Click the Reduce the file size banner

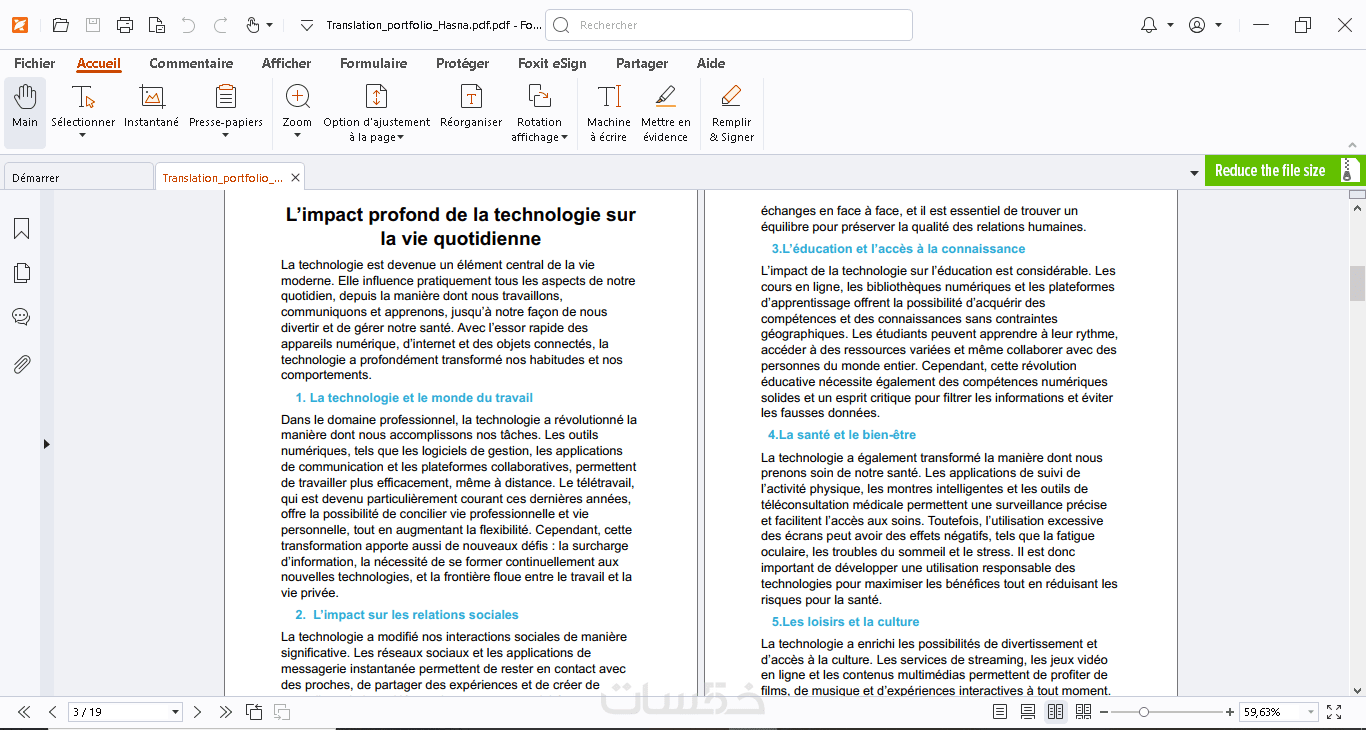tap(1284, 171)
